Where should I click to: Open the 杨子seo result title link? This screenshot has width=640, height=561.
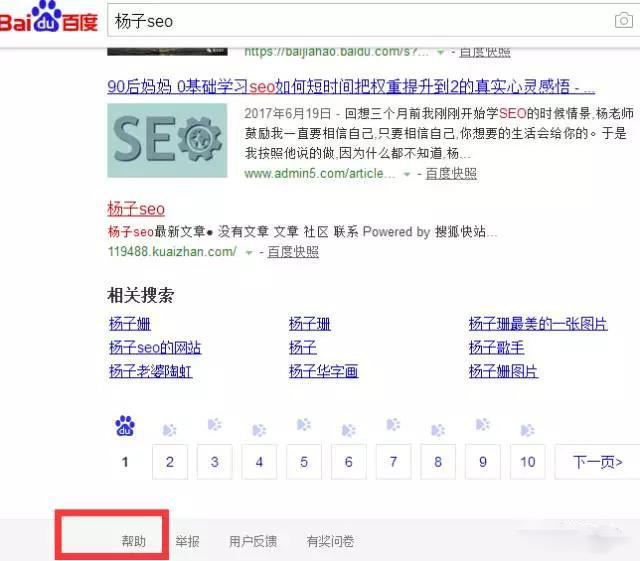coord(136,209)
